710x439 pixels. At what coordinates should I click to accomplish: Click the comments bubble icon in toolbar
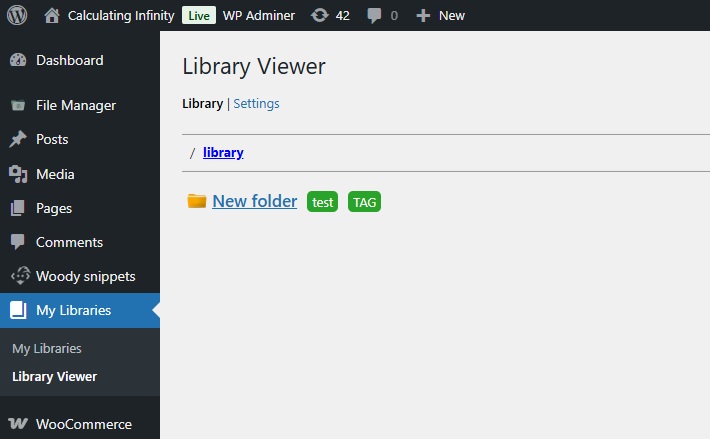tap(374, 16)
